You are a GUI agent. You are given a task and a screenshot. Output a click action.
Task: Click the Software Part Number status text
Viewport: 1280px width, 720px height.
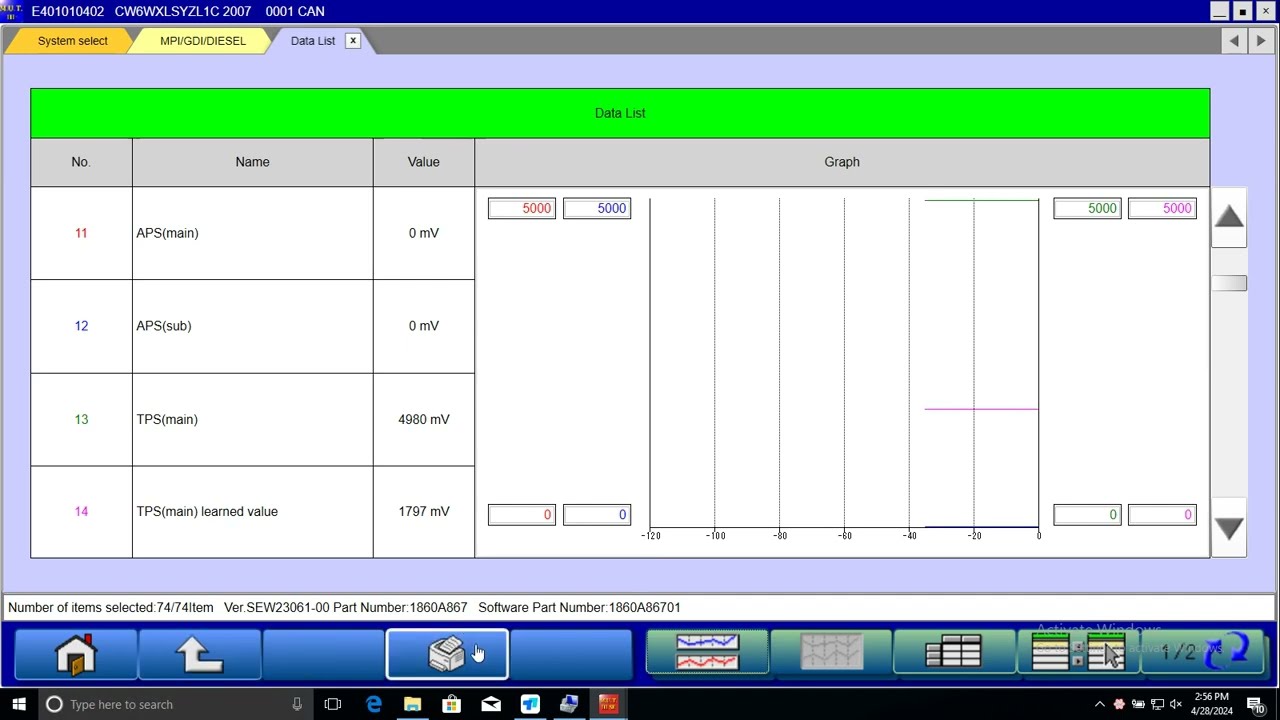click(x=579, y=607)
